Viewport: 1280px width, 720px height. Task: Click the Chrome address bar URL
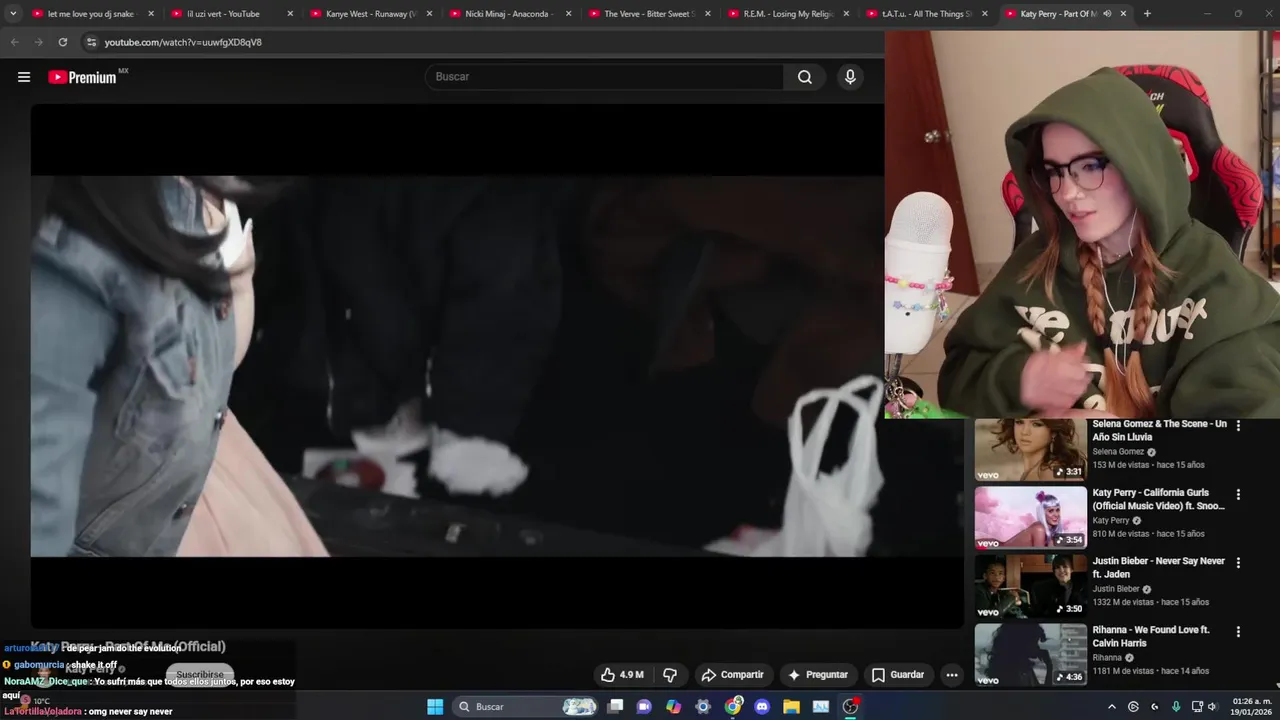(183, 42)
